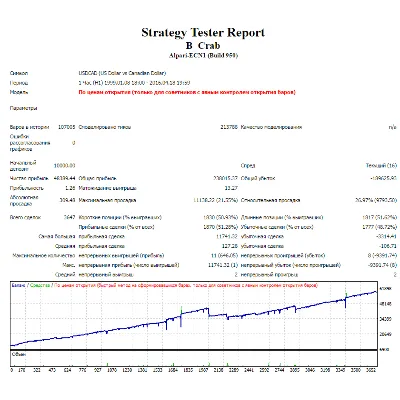Click the "Alpari-ECN1" build line

click(x=203, y=55)
